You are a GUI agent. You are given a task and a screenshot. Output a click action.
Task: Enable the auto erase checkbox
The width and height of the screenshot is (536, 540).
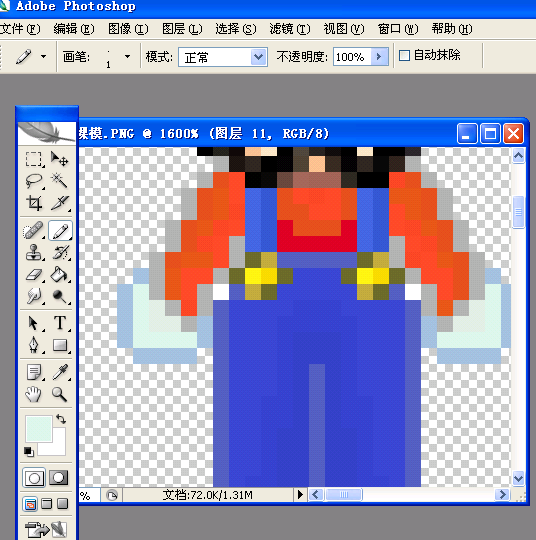tap(404, 55)
